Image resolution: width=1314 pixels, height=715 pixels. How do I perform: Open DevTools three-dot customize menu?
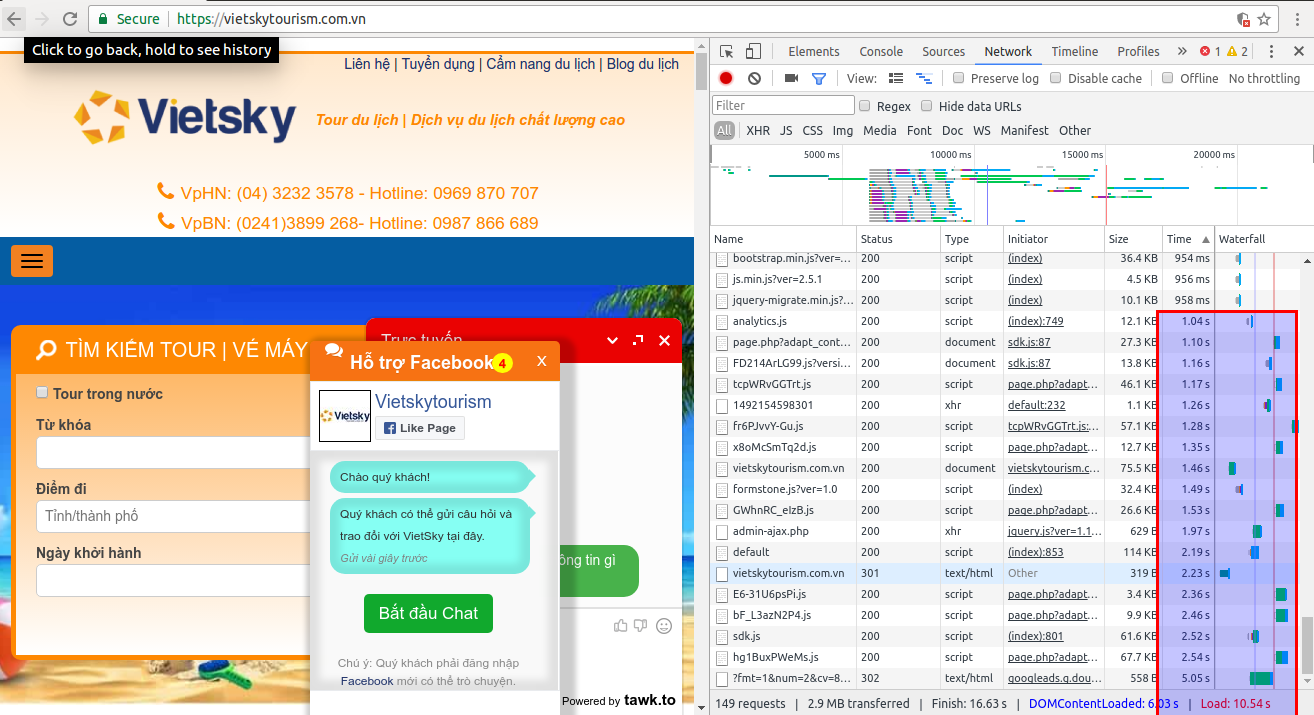1271,51
